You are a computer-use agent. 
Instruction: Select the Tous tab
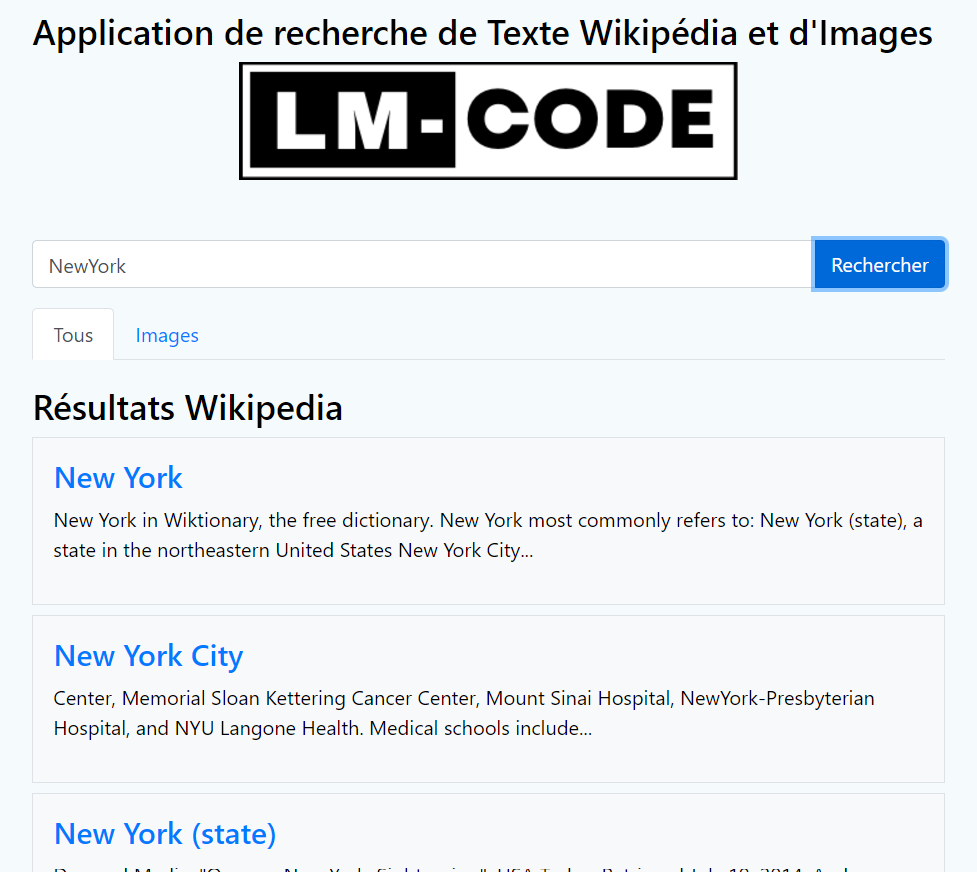73,335
